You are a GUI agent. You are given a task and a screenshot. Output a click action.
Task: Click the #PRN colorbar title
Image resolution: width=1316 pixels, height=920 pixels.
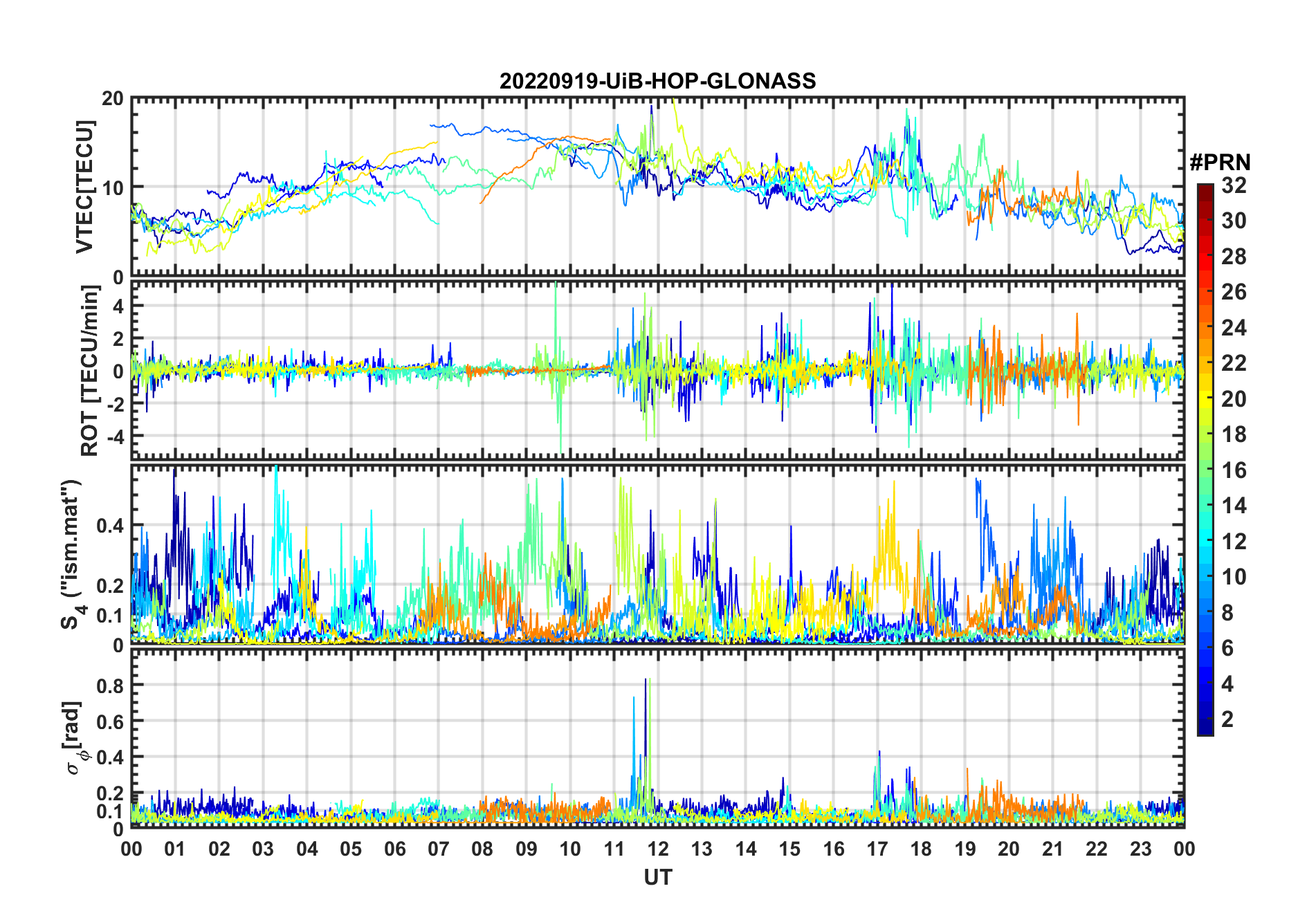(x=1220, y=163)
